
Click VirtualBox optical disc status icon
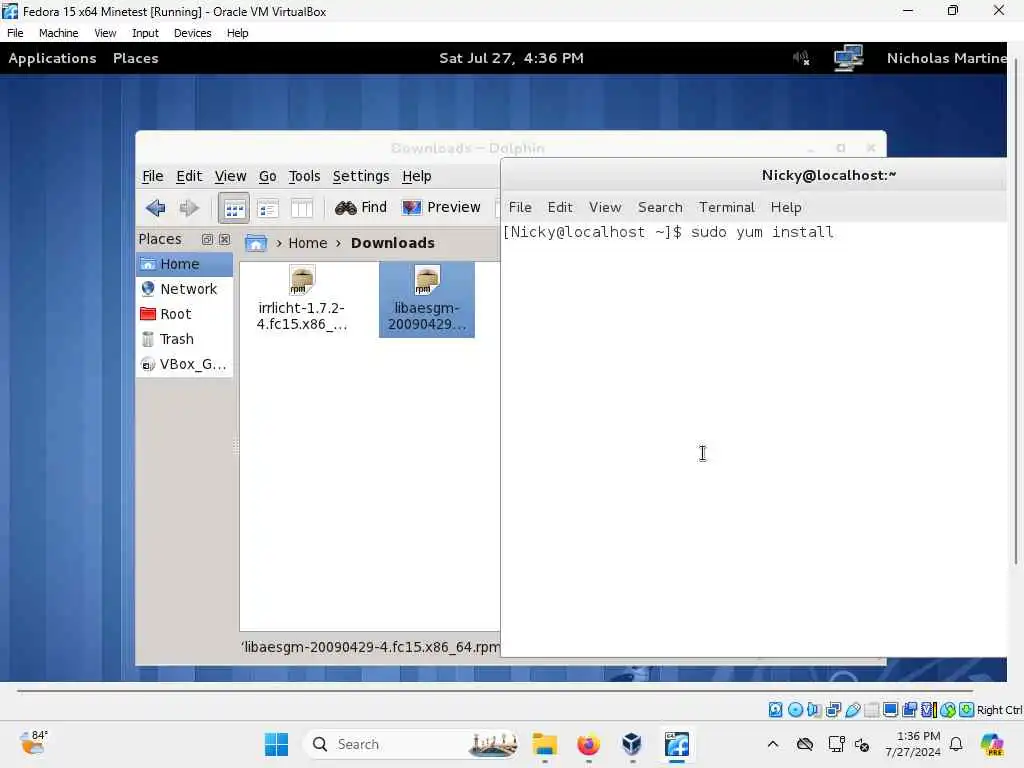pos(795,710)
